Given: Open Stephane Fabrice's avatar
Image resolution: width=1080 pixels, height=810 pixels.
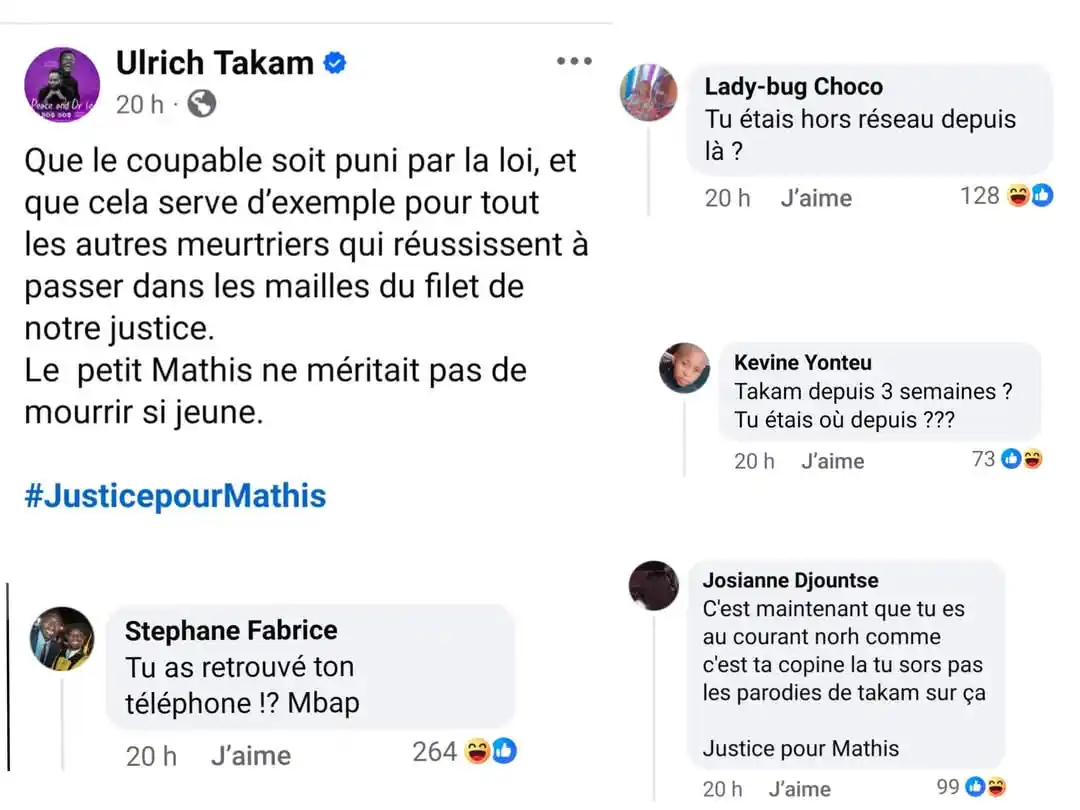Looking at the screenshot, I should 61,639.
